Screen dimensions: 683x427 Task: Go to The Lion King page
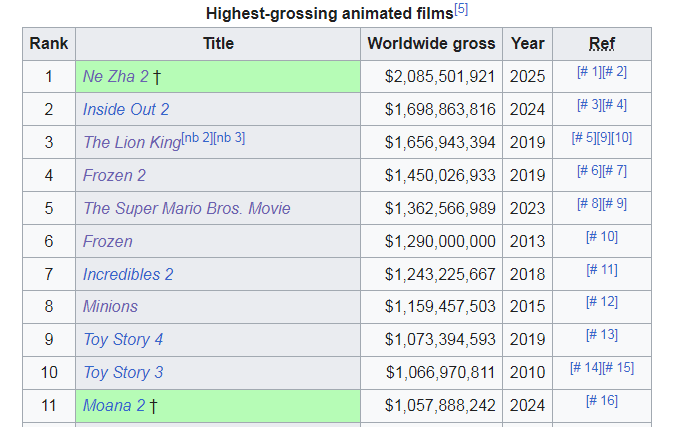131,143
